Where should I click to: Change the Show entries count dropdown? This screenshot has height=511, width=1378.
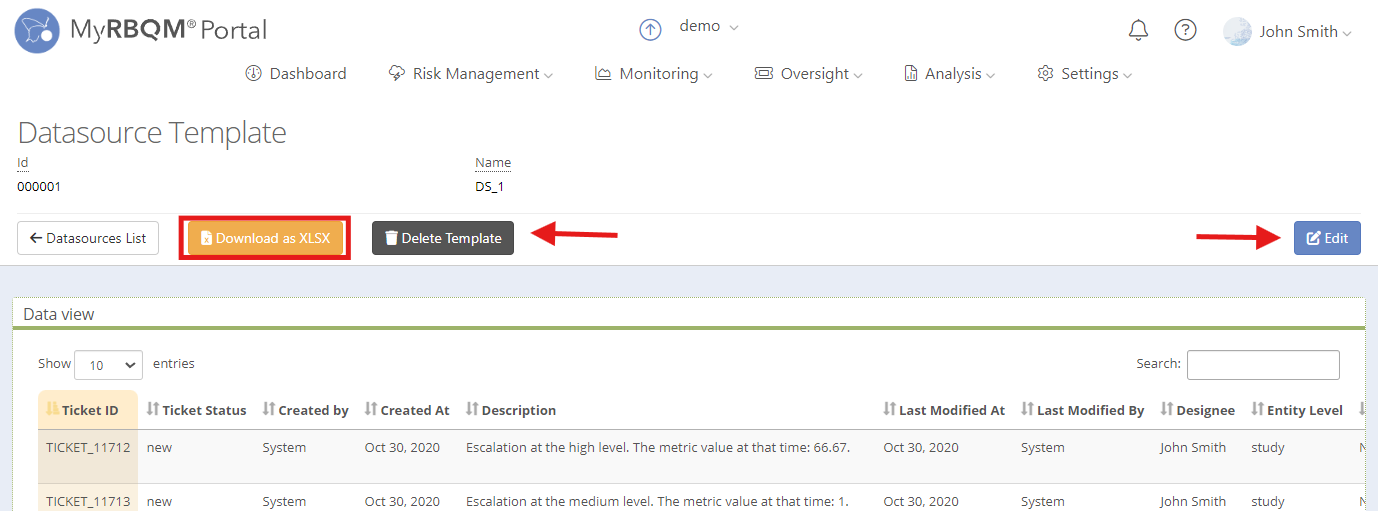[x=108, y=365]
